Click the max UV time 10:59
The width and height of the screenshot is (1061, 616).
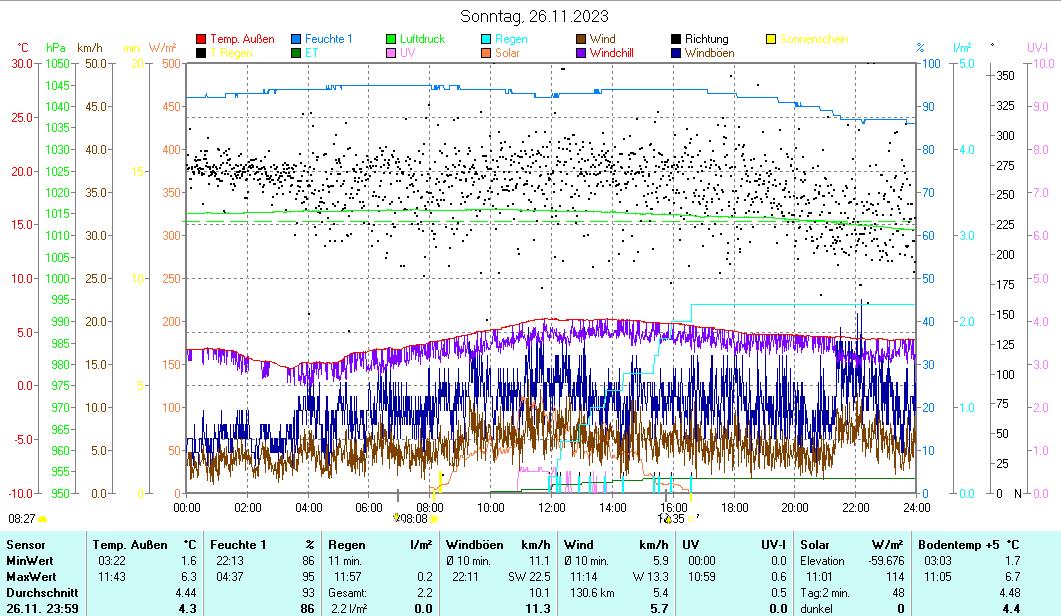[x=702, y=577]
